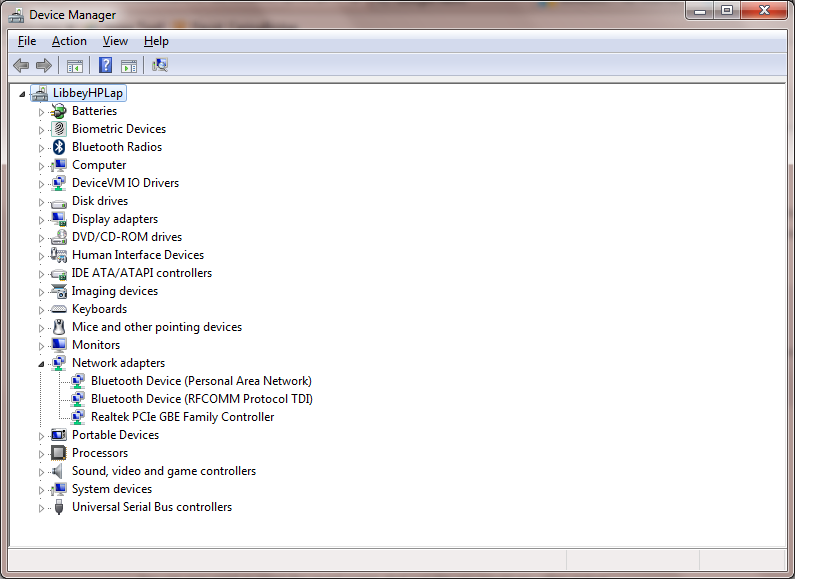Viewport: 819px width, 579px height.
Task: Expand the Disk drives node arrow
Action: coord(41,202)
